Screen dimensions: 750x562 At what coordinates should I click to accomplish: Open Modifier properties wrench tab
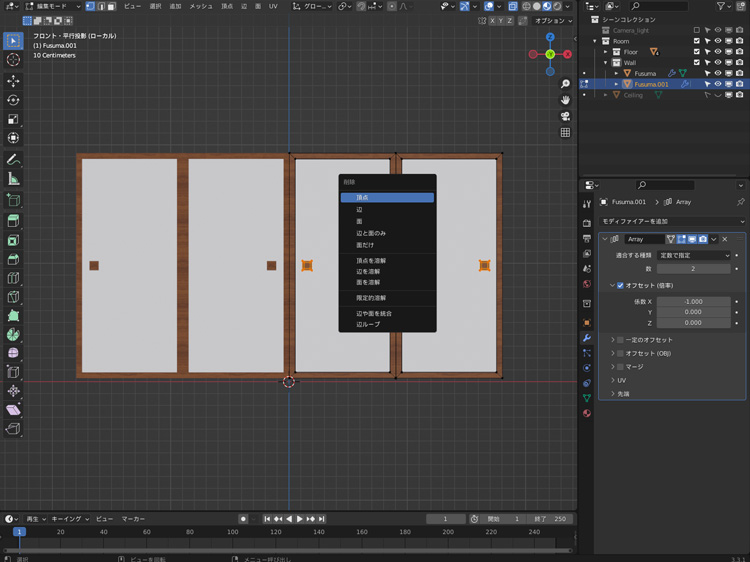pos(587,338)
